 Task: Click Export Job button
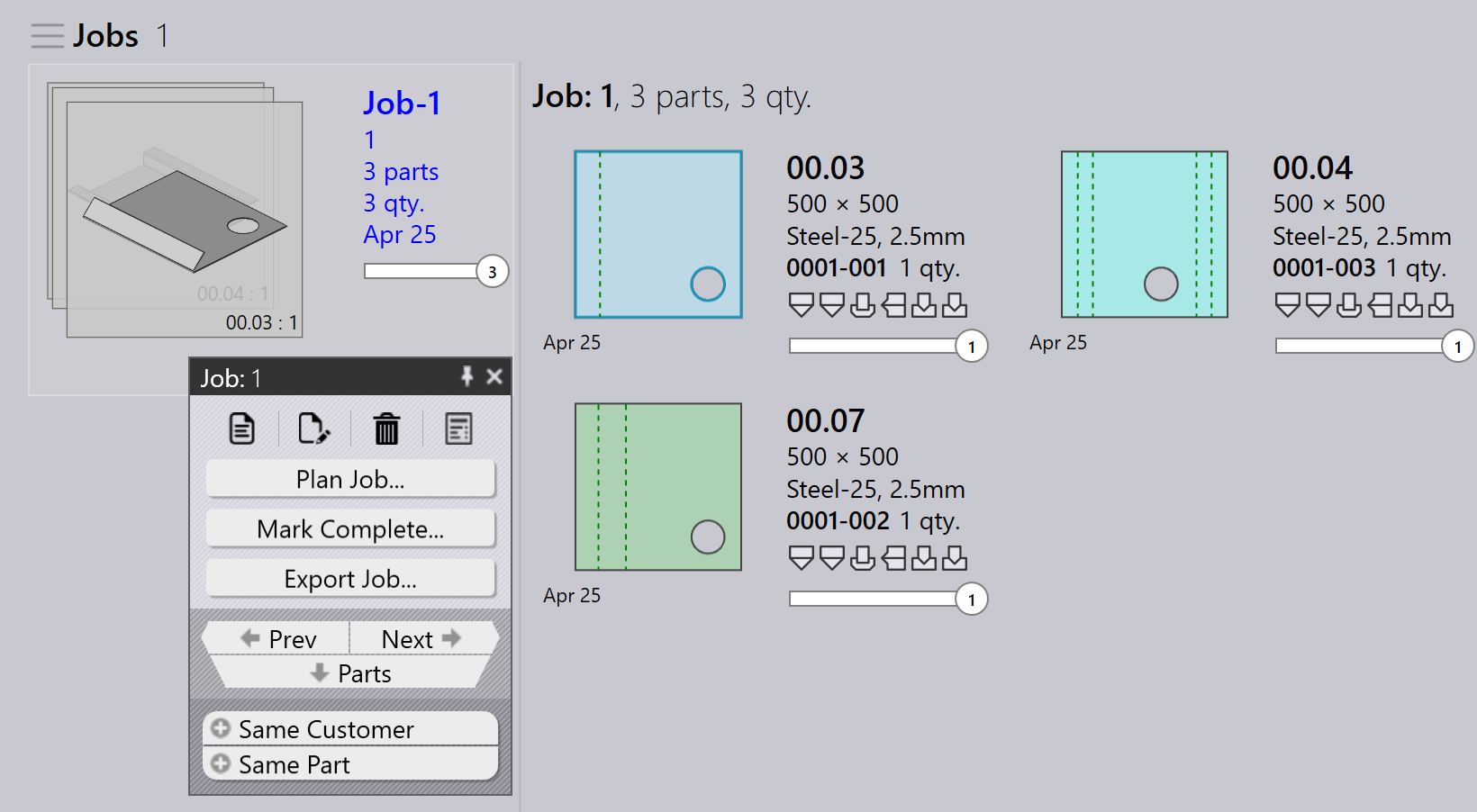click(x=350, y=578)
